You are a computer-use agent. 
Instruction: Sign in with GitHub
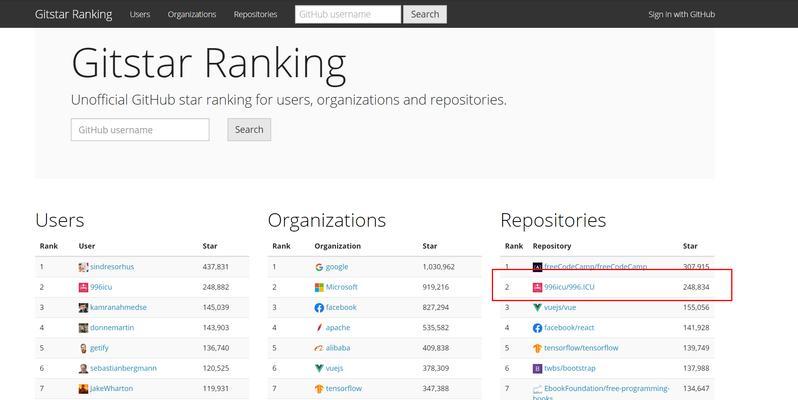pyautogui.click(x=681, y=14)
